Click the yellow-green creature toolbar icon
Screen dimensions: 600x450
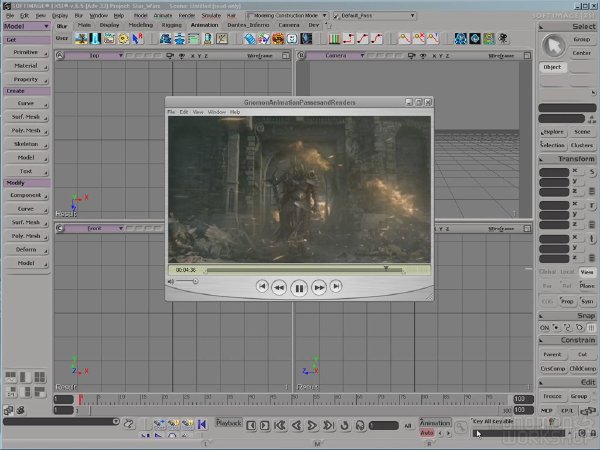(489, 39)
